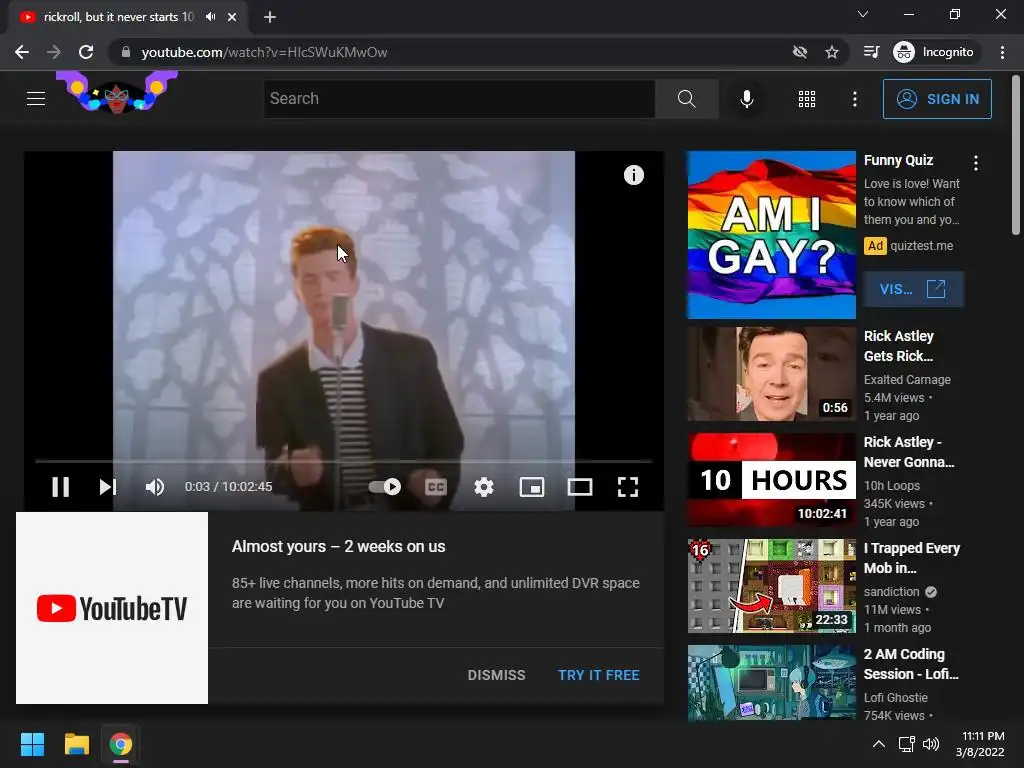The image size is (1024, 768).
Task: Open the Chrome three-dot menu
Action: click(1002, 52)
